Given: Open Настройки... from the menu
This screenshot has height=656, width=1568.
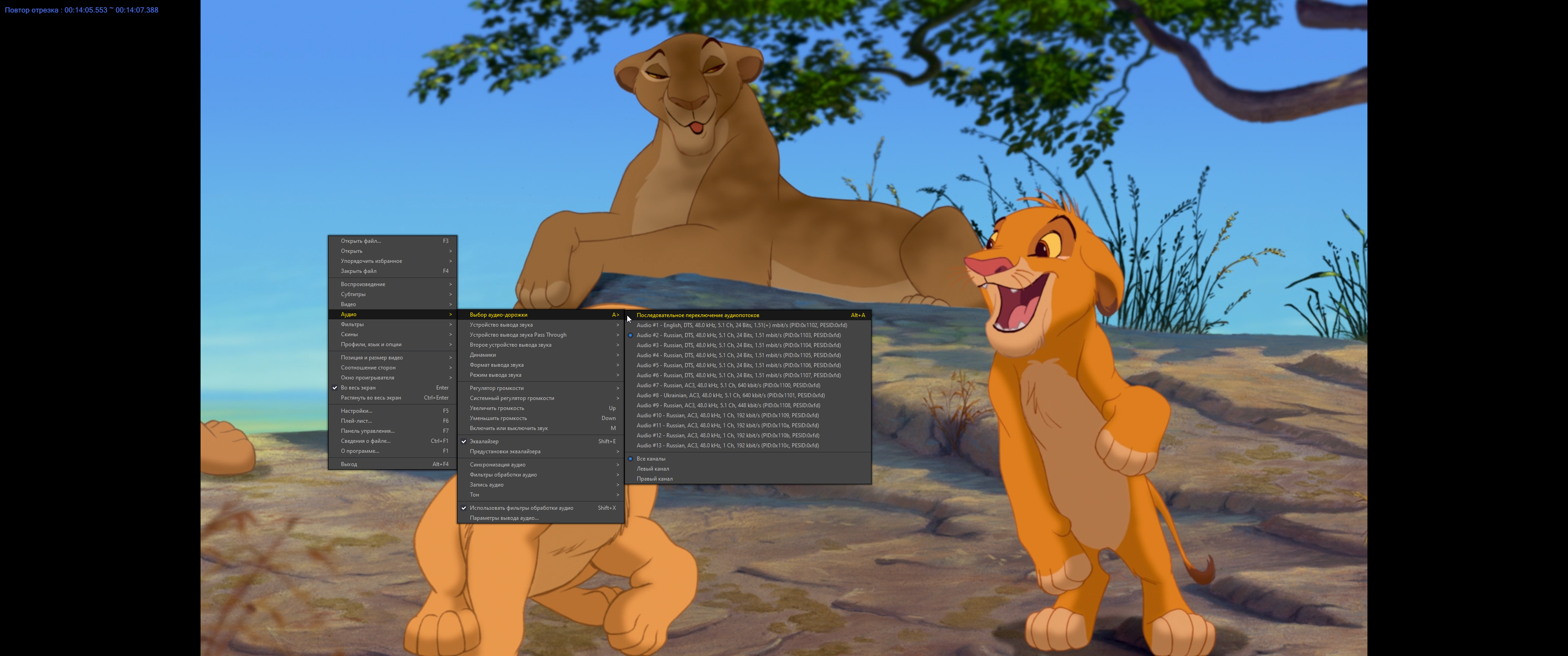Looking at the screenshot, I should 356,411.
